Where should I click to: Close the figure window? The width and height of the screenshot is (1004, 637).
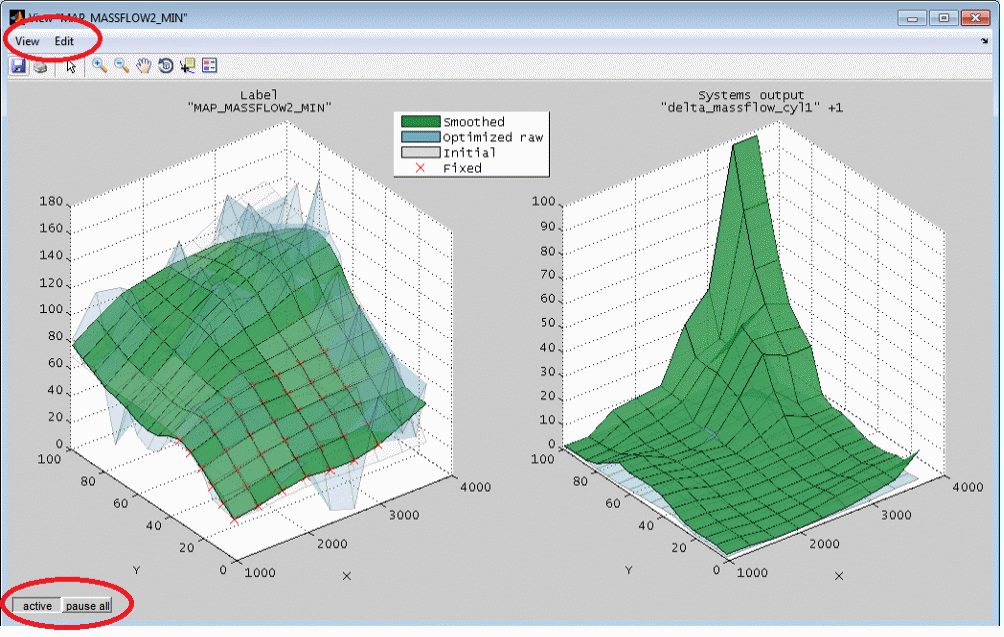[x=975, y=18]
